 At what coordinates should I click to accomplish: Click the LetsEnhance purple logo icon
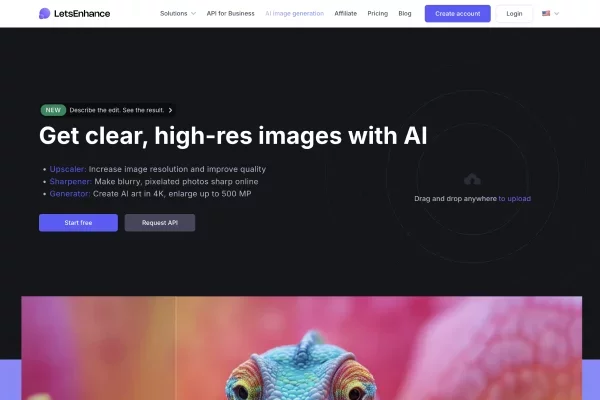coord(44,13)
